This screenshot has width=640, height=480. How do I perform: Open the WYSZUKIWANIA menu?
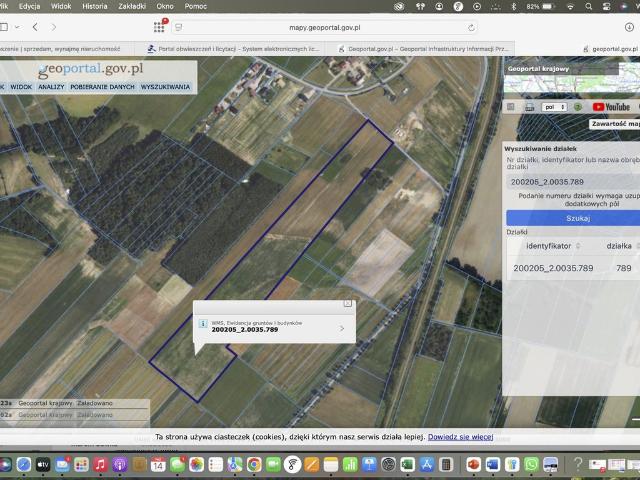[x=165, y=87]
